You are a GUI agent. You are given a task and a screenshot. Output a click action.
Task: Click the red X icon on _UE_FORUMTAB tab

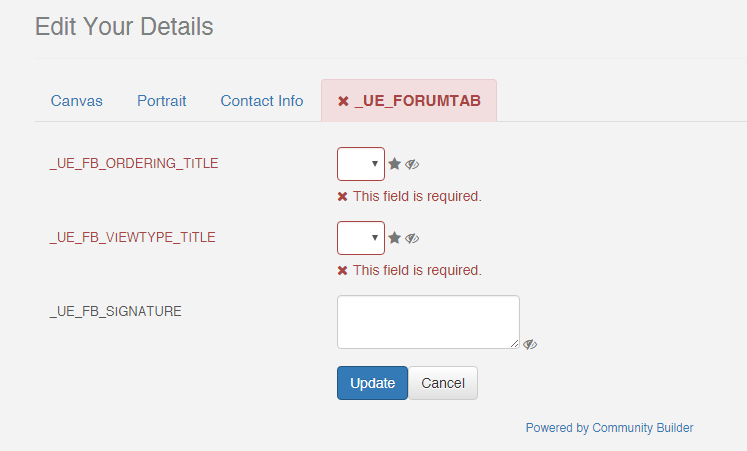coord(343,101)
